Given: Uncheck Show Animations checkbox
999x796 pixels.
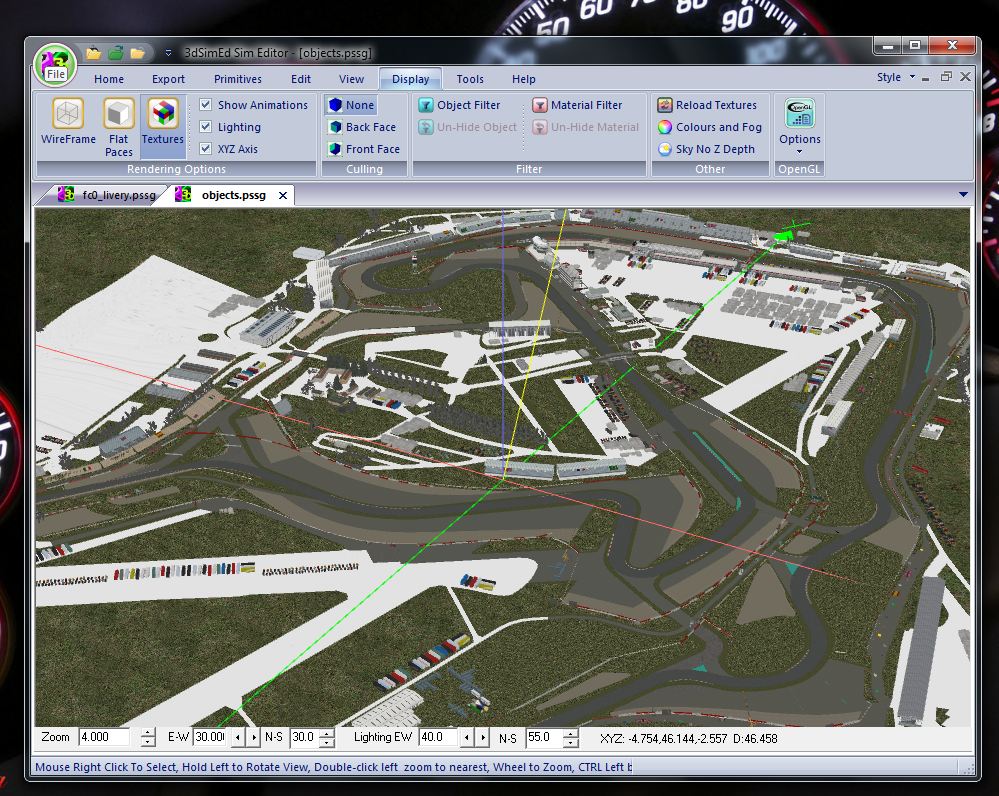Looking at the screenshot, I should 206,105.
